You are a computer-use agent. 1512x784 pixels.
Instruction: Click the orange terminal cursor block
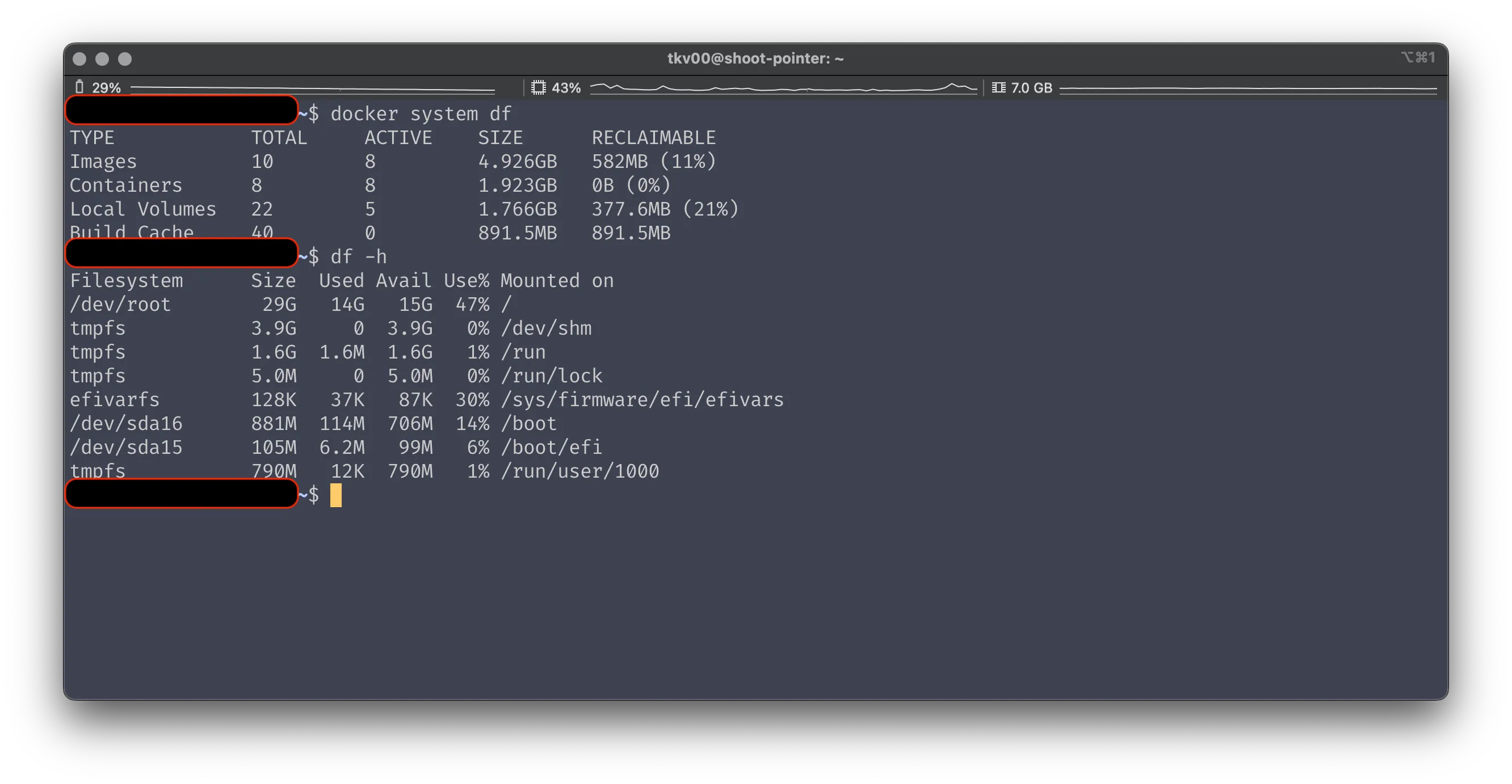click(x=336, y=495)
